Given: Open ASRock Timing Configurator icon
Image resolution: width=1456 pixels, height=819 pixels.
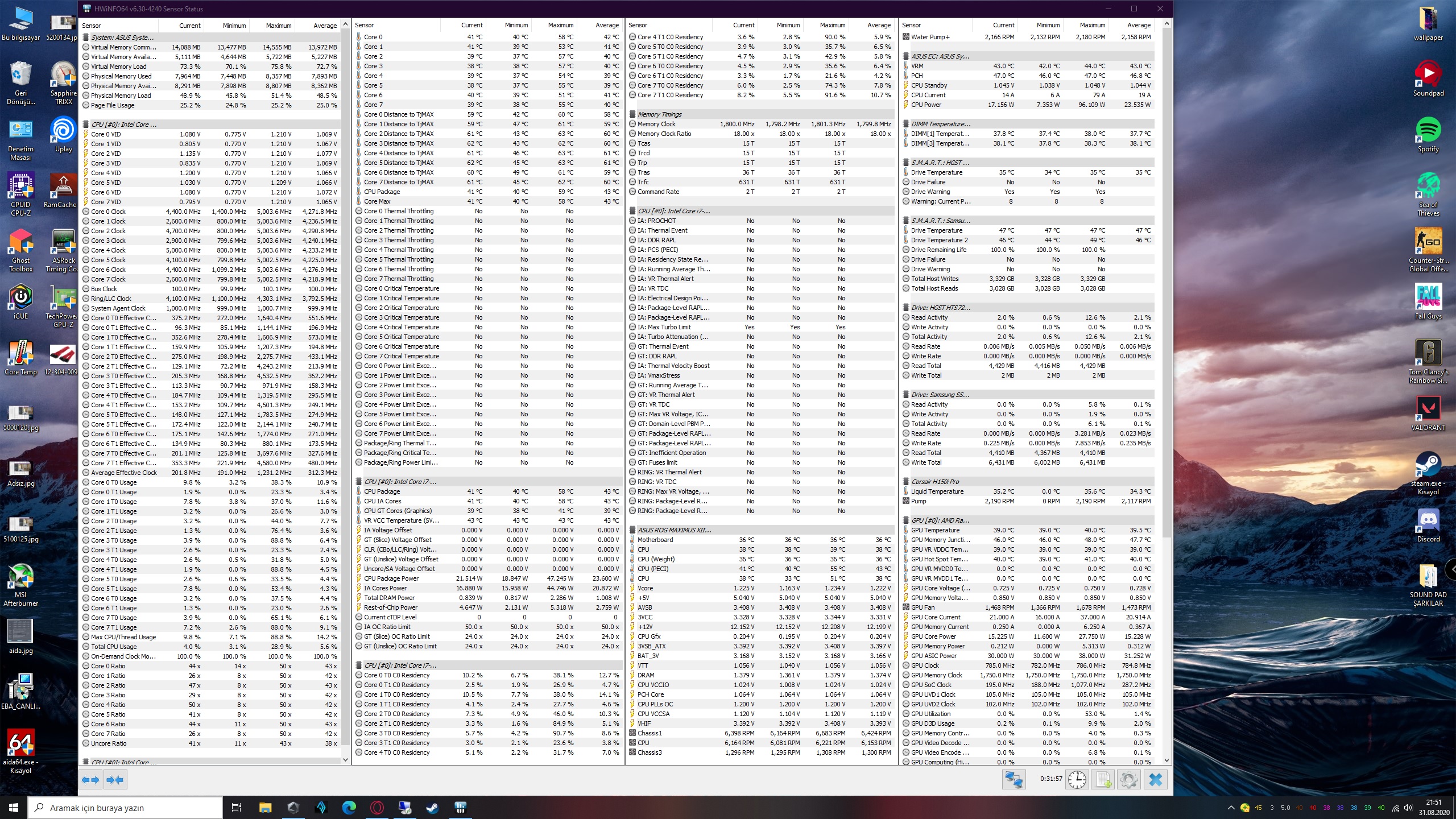Looking at the screenshot, I should point(63,250).
